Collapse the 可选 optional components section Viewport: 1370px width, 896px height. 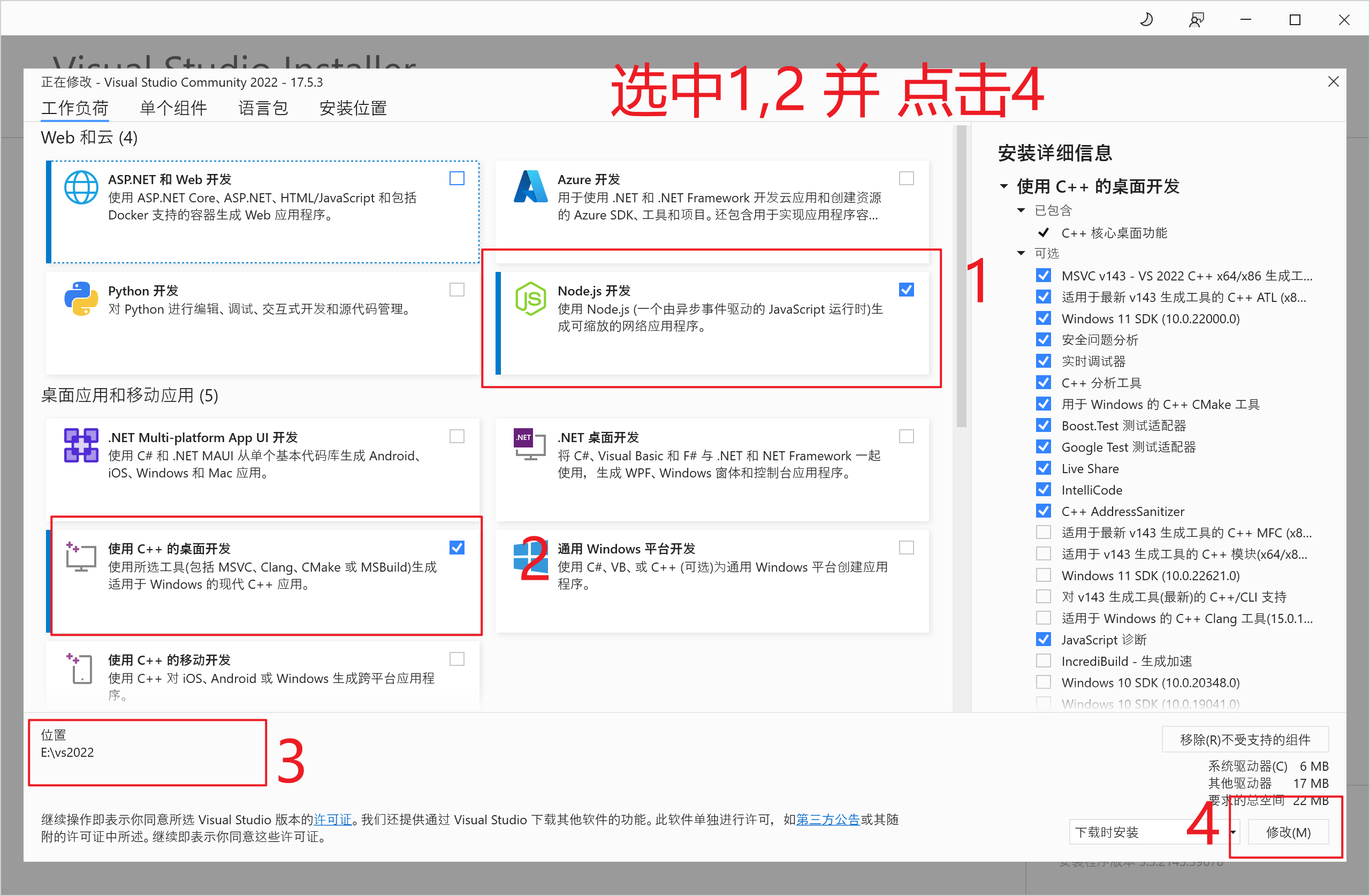pos(1021,253)
